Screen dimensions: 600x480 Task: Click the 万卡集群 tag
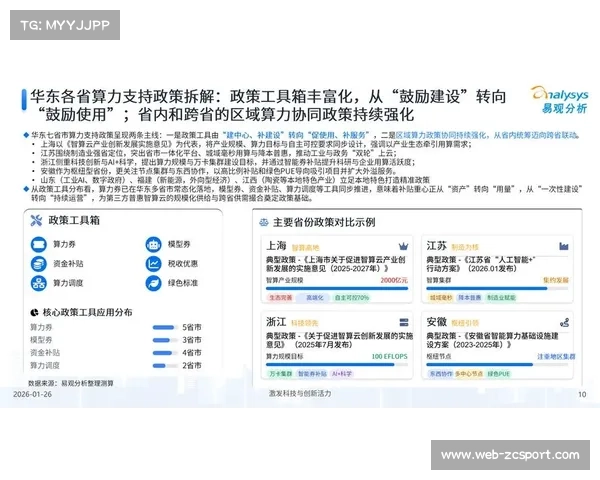pos(280,374)
